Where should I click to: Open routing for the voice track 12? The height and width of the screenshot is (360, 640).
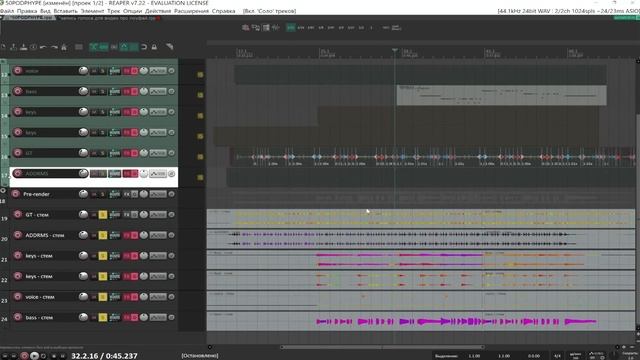click(115, 71)
